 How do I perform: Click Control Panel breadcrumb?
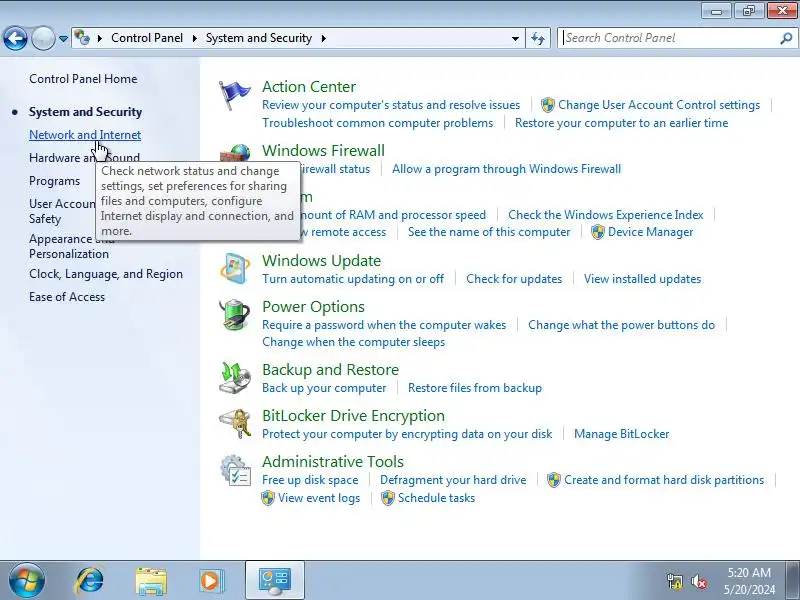pyautogui.click(x=147, y=38)
